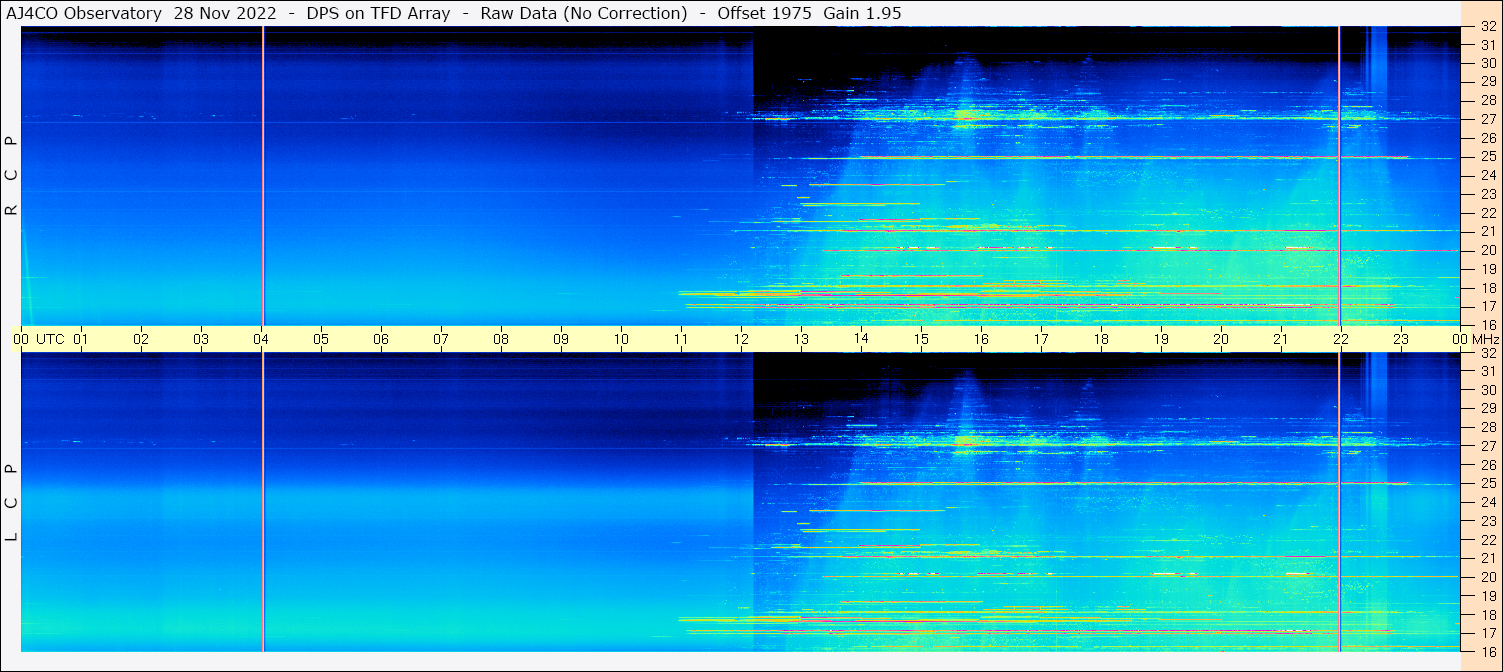This screenshot has width=1503, height=672.
Task: Click the pink 22 UTC marker in RCP panel
Action: 1339,176
